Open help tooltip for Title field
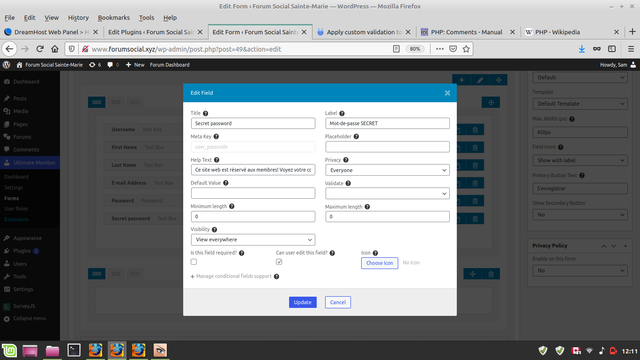The width and height of the screenshot is (640, 360). coord(206,113)
